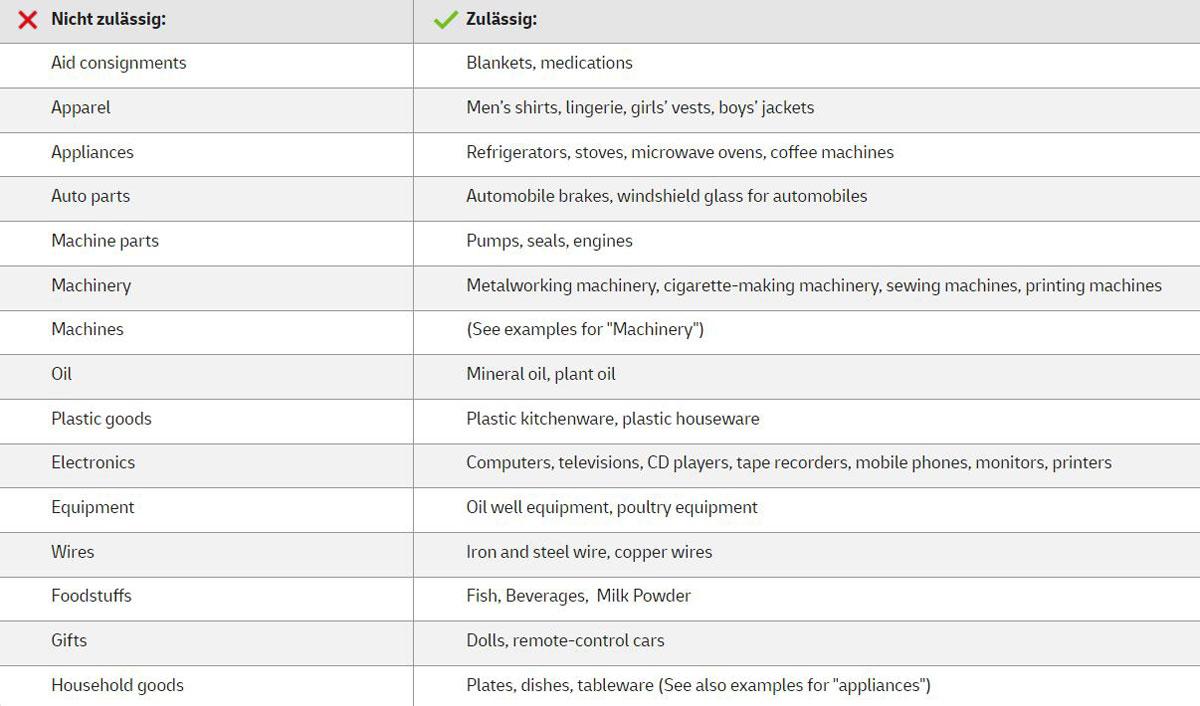
Task: Click 'Iron and steel wire, copper wires'
Action: coord(589,551)
